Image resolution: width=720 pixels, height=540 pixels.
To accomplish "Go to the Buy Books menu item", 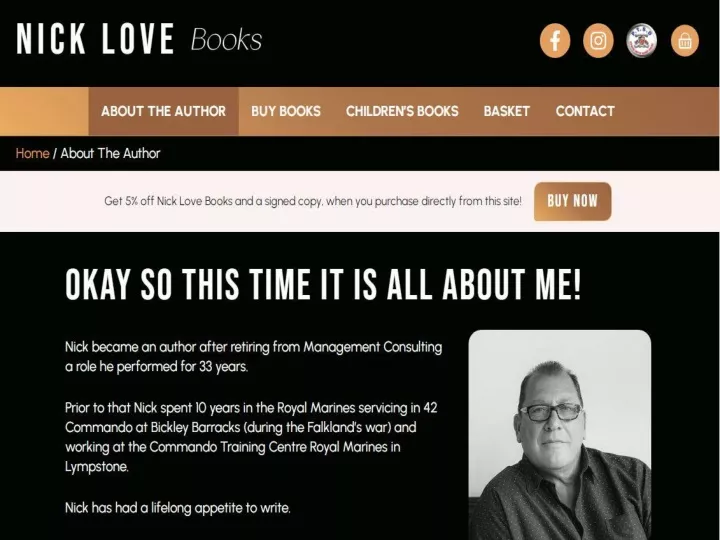I will click(286, 111).
